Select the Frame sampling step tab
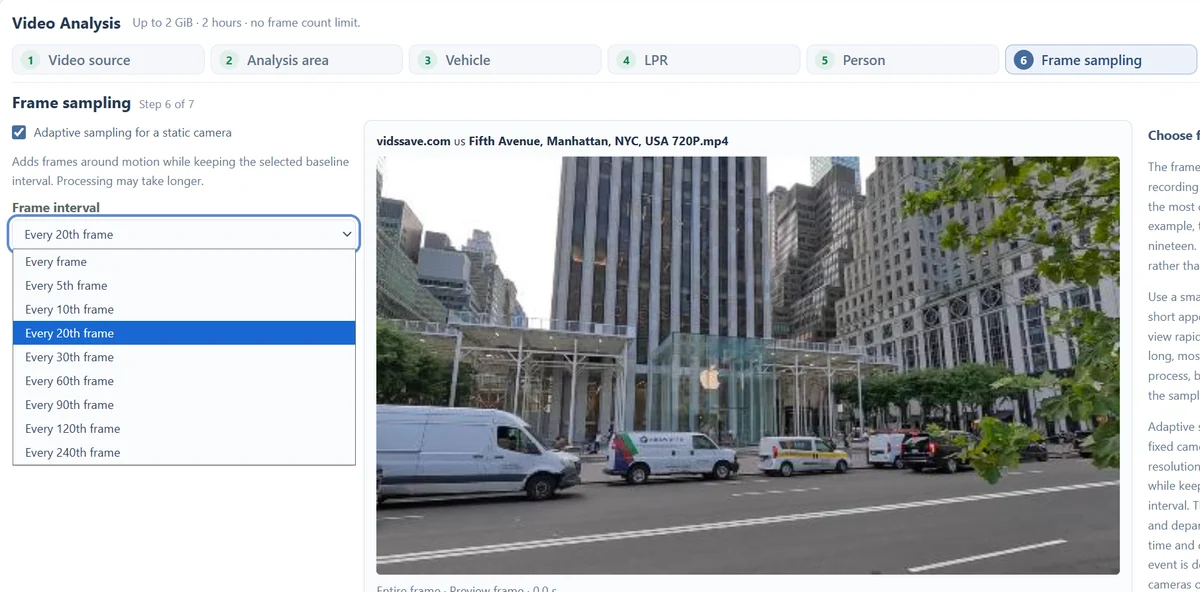1200x592 pixels. 1100,60
